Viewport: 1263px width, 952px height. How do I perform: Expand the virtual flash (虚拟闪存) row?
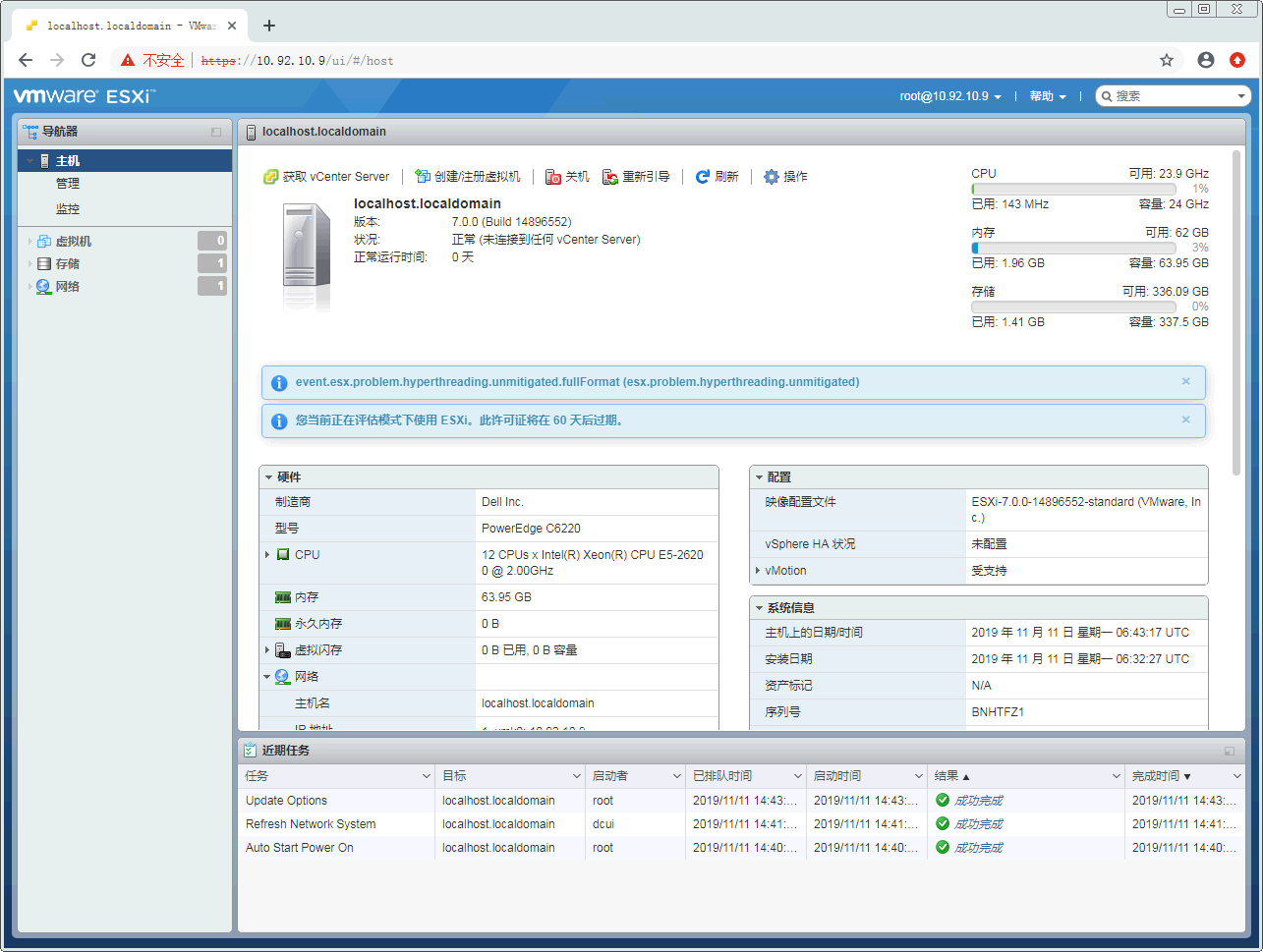pos(266,650)
